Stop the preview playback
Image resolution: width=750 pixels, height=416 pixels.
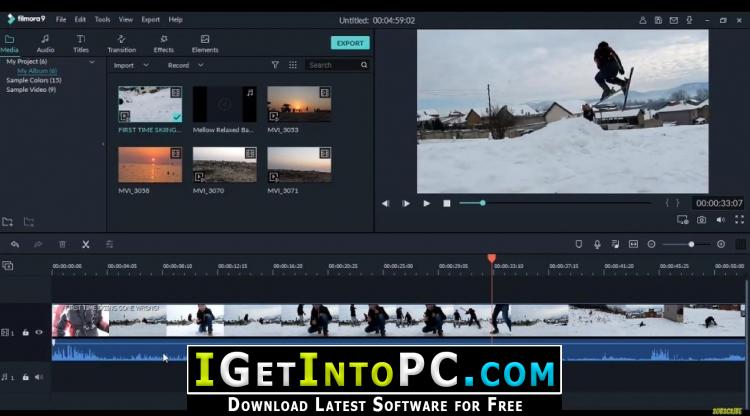pos(447,203)
